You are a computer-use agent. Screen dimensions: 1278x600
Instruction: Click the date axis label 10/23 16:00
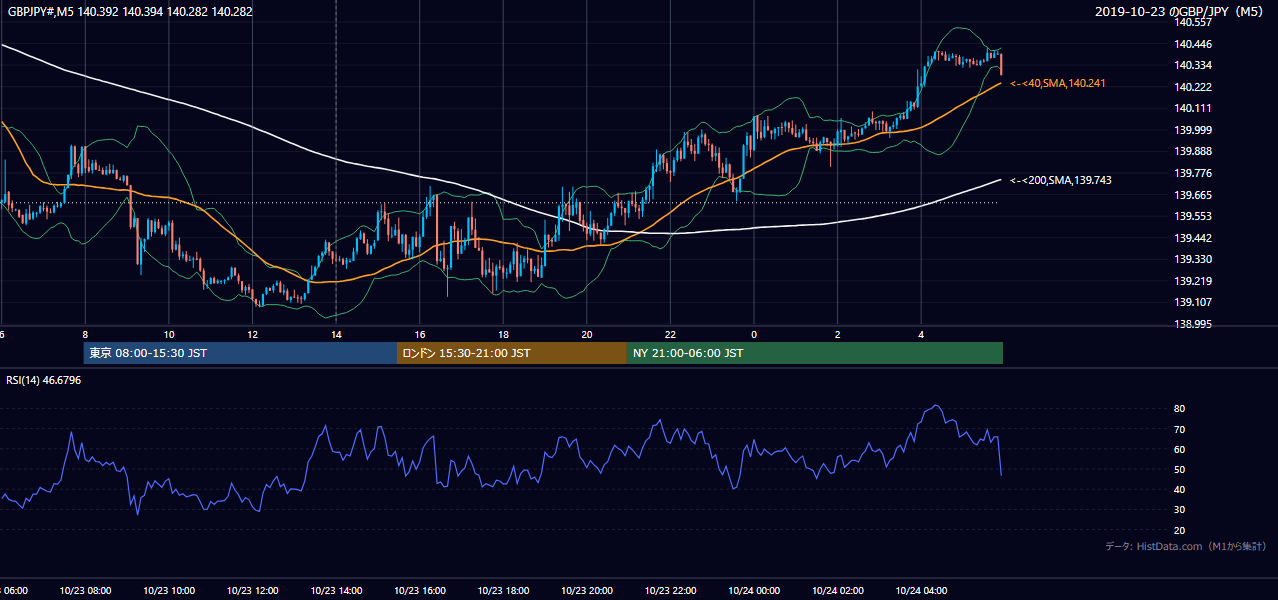[x=420, y=590]
